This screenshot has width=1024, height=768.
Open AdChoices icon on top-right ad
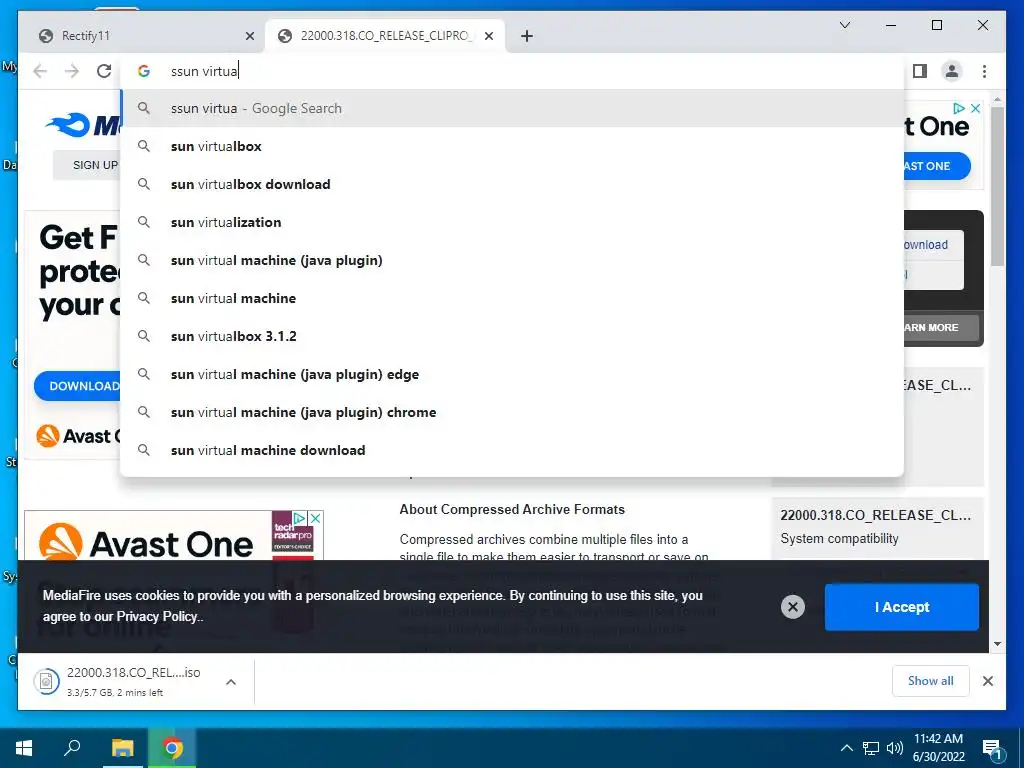(959, 108)
